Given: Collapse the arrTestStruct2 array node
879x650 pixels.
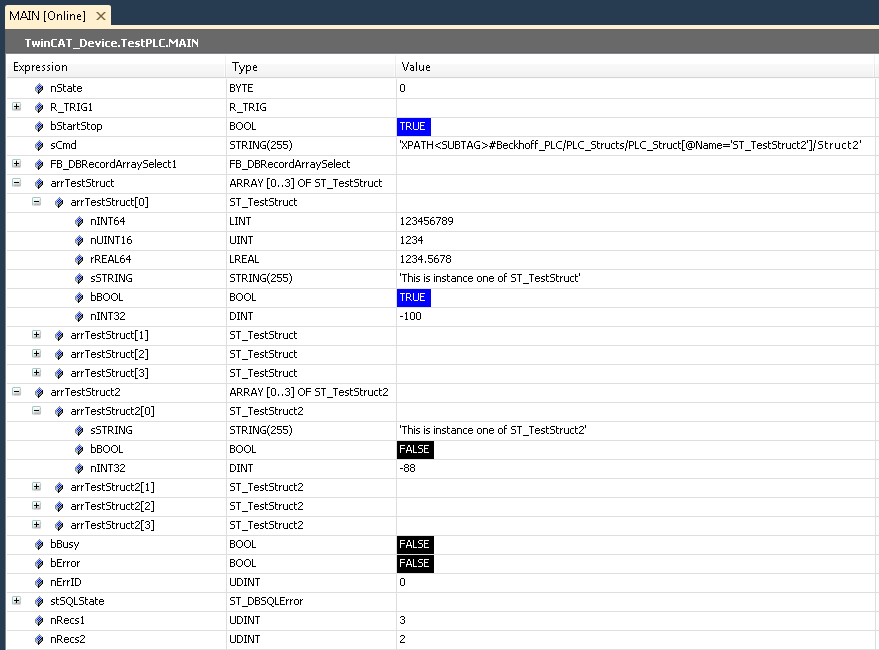Looking at the screenshot, I should point(17,392).
